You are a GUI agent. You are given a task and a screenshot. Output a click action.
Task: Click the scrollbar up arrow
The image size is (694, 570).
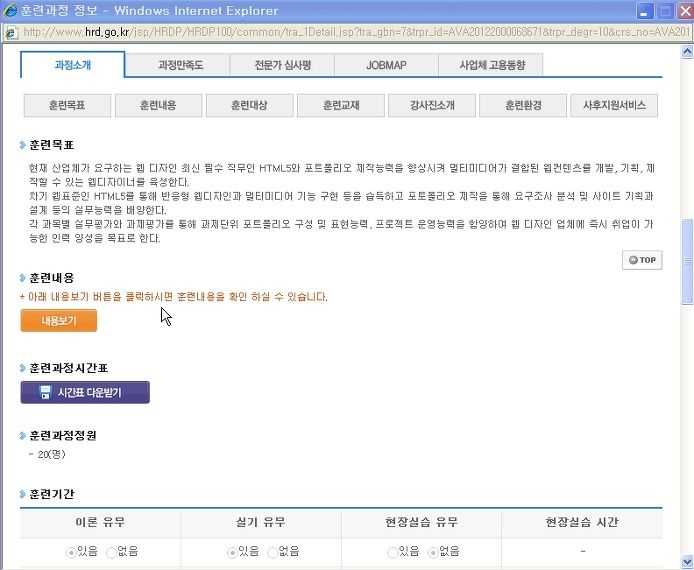coord(687,52)
